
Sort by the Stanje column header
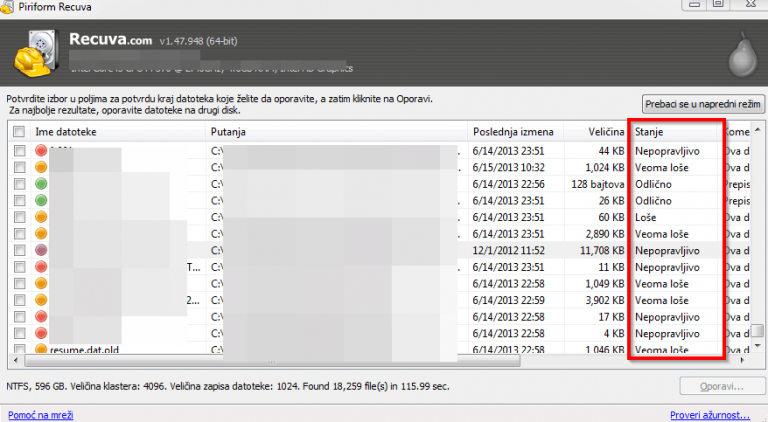pyautogui.click(x=675, y=132)
